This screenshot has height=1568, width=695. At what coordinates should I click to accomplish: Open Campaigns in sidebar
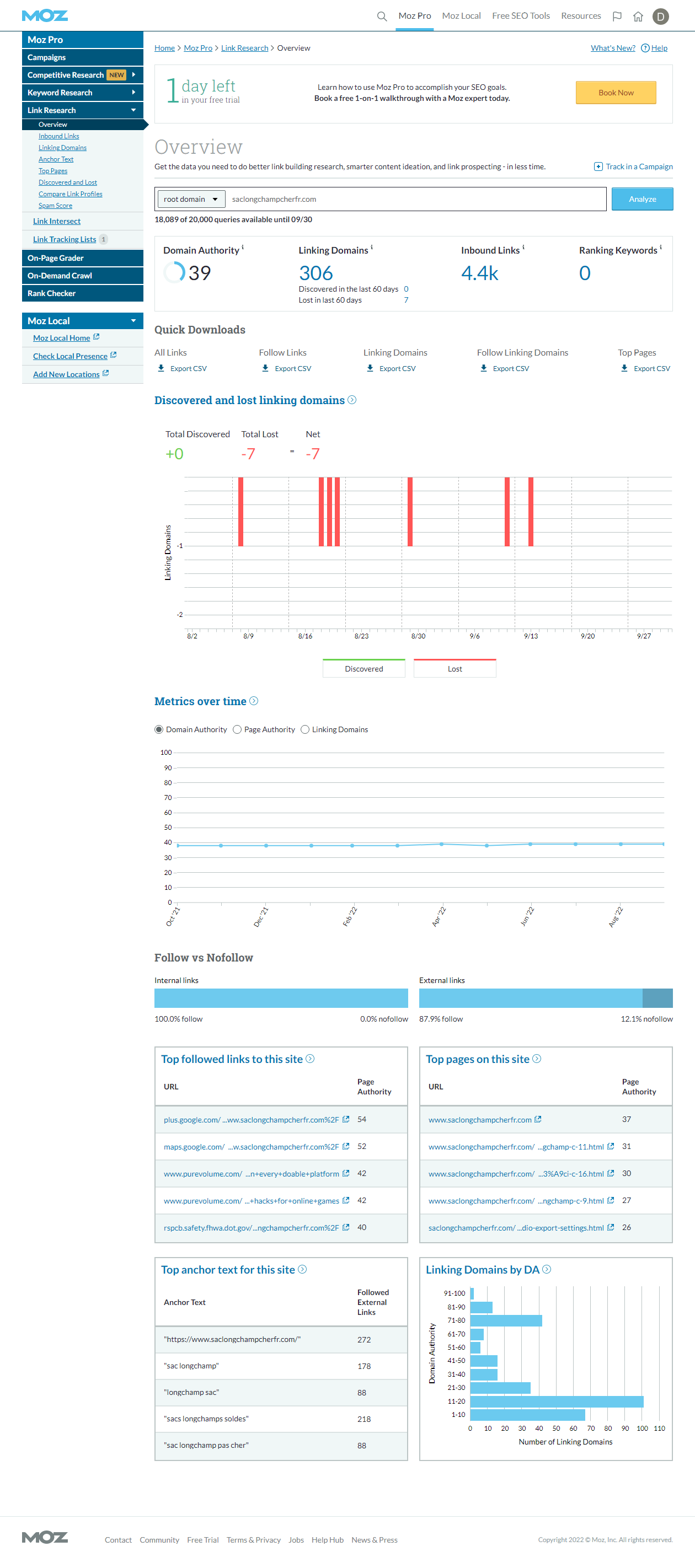[82, 57]
